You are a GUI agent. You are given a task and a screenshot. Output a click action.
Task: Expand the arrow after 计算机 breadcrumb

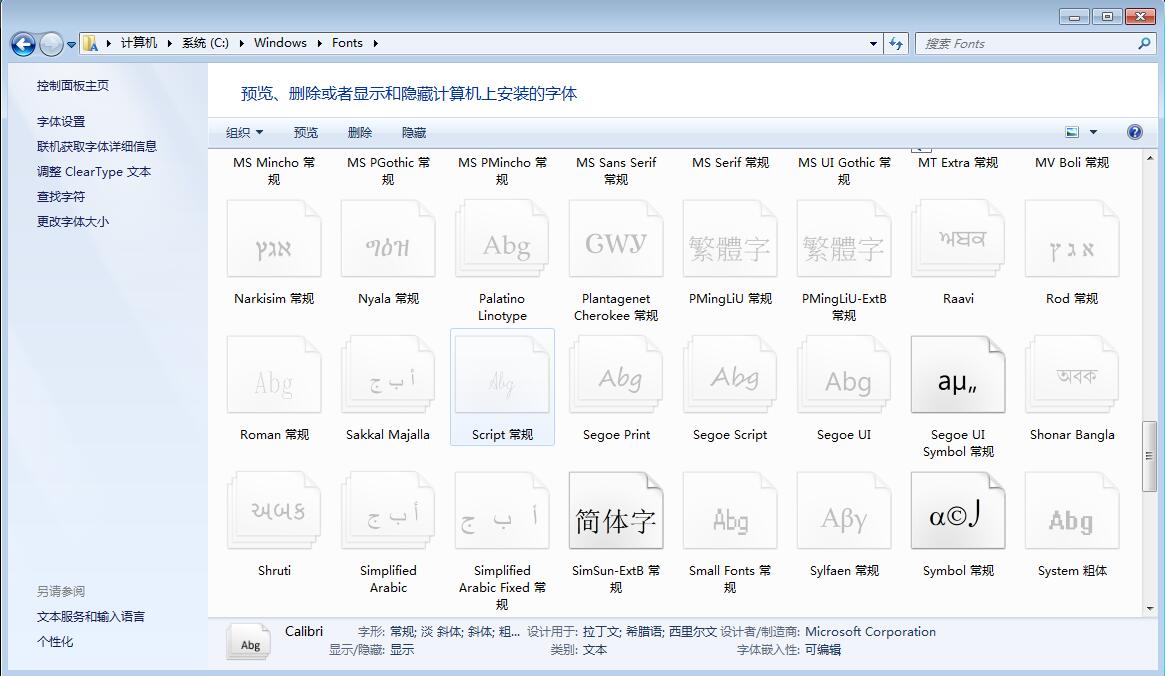point(169,43)
